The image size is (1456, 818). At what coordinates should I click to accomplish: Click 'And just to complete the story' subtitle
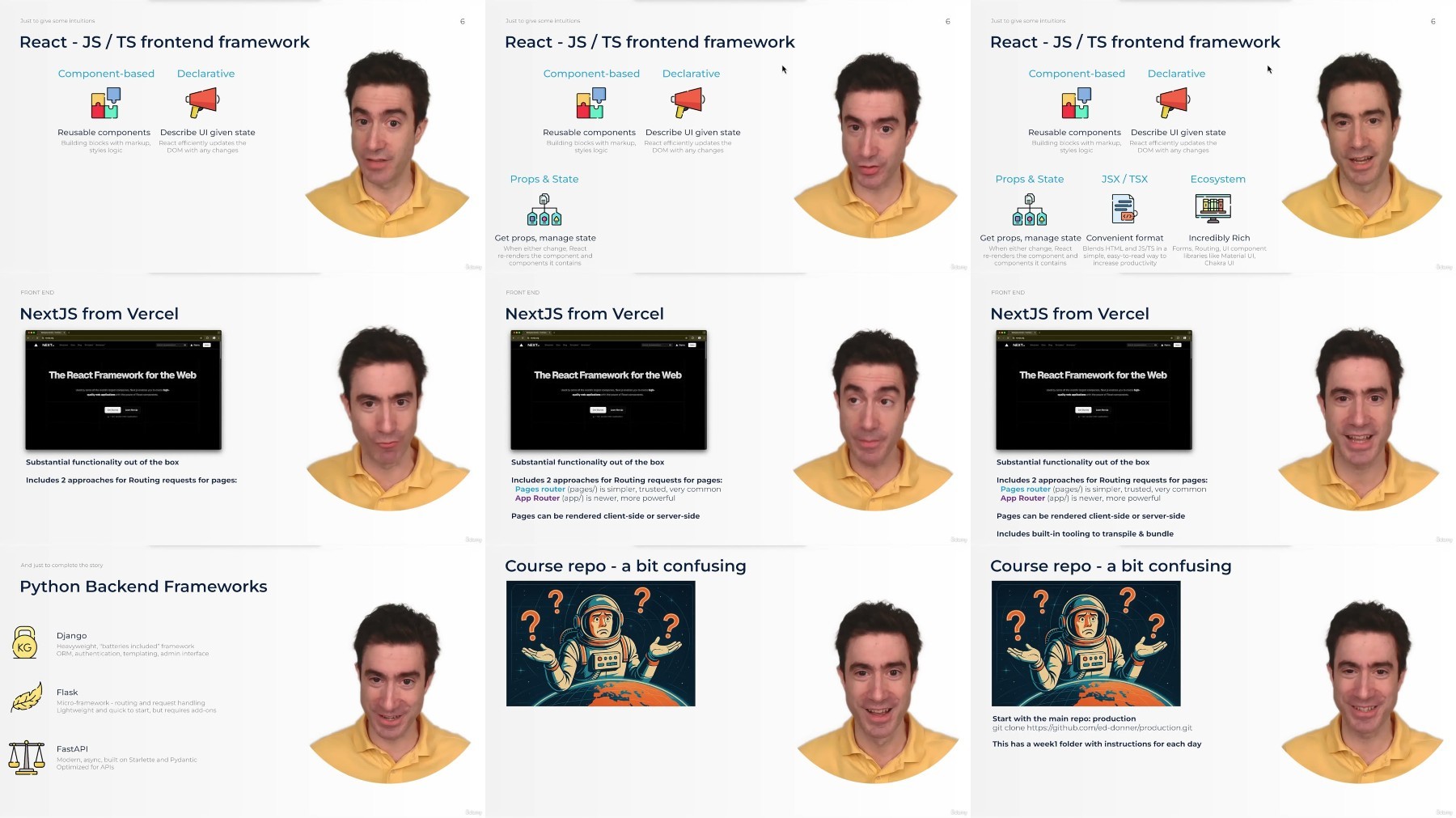coord(61,566)
